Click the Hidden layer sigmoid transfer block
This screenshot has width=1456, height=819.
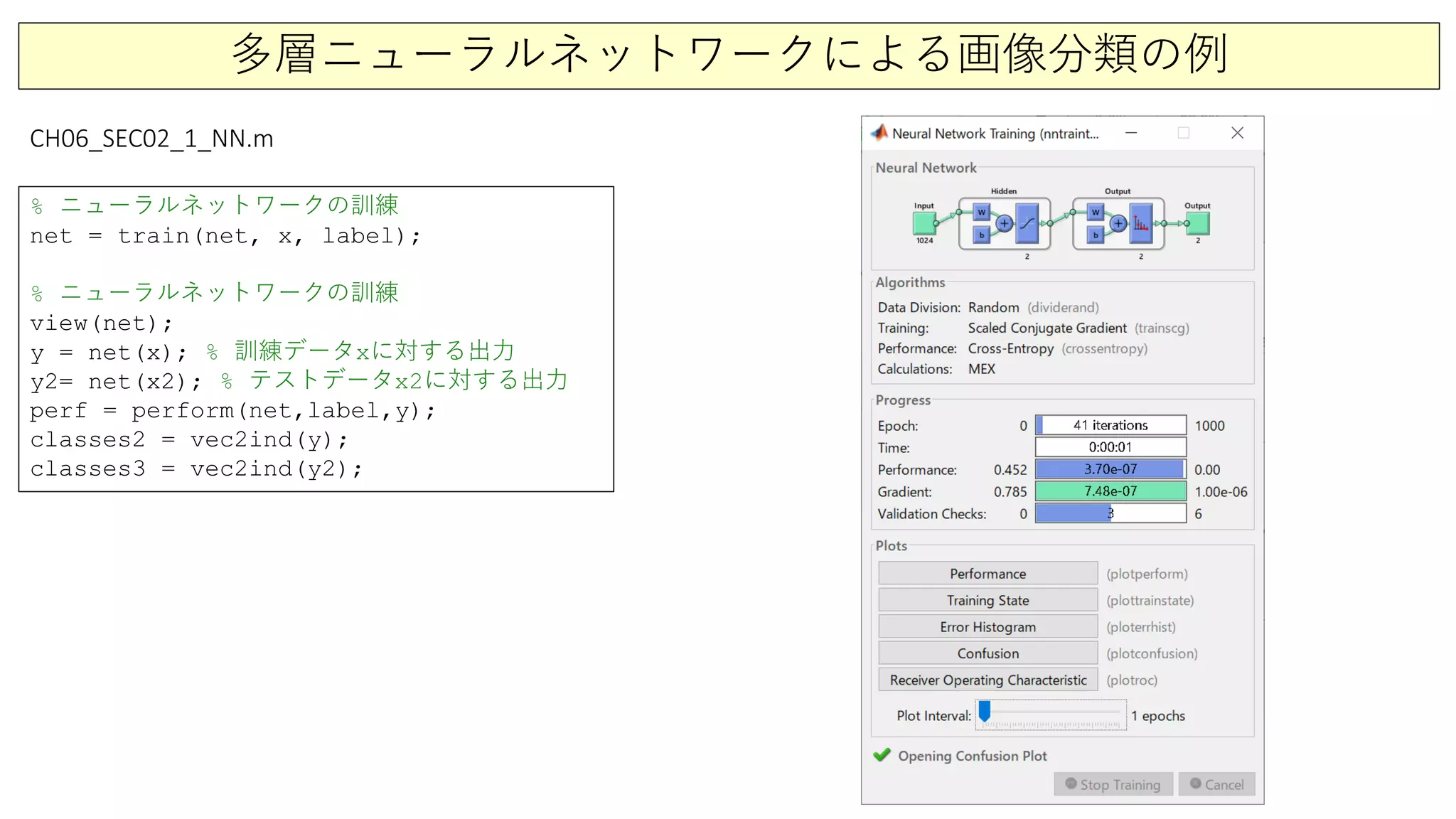1027,224
